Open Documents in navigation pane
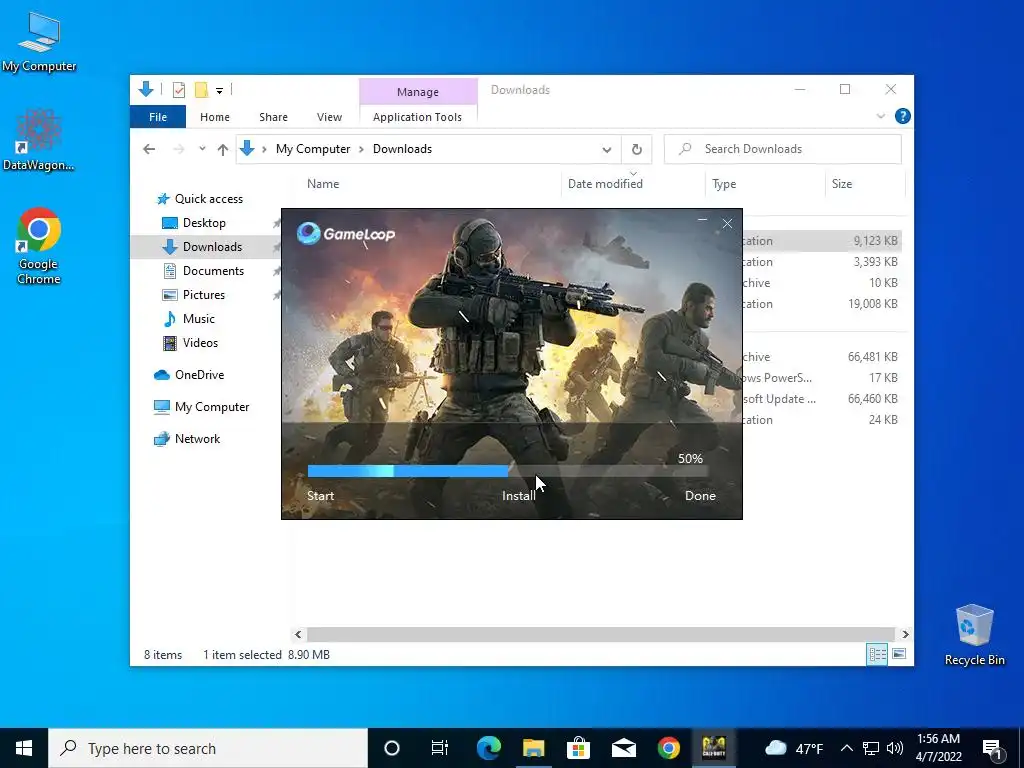The image size is (1024, 768). [213, 271]
